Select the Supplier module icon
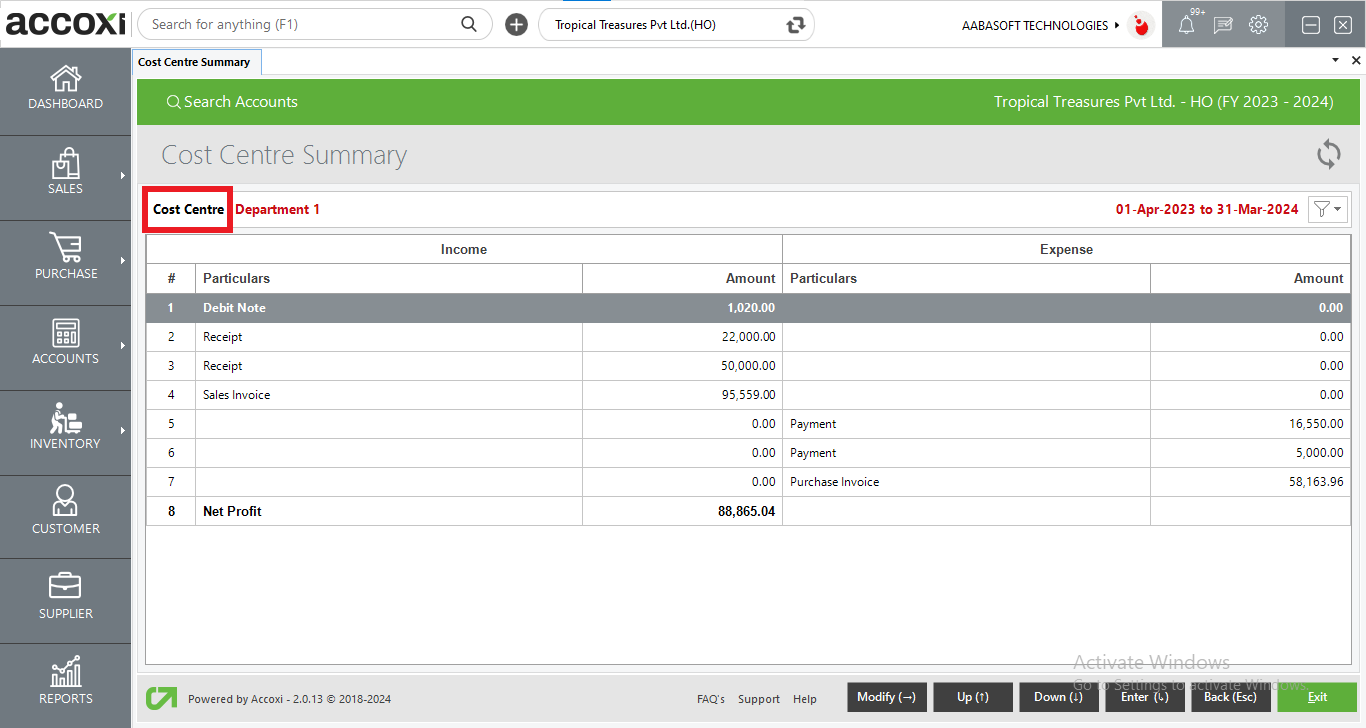1366x728 pixels. pyautogui.click(x=65, y=598)
